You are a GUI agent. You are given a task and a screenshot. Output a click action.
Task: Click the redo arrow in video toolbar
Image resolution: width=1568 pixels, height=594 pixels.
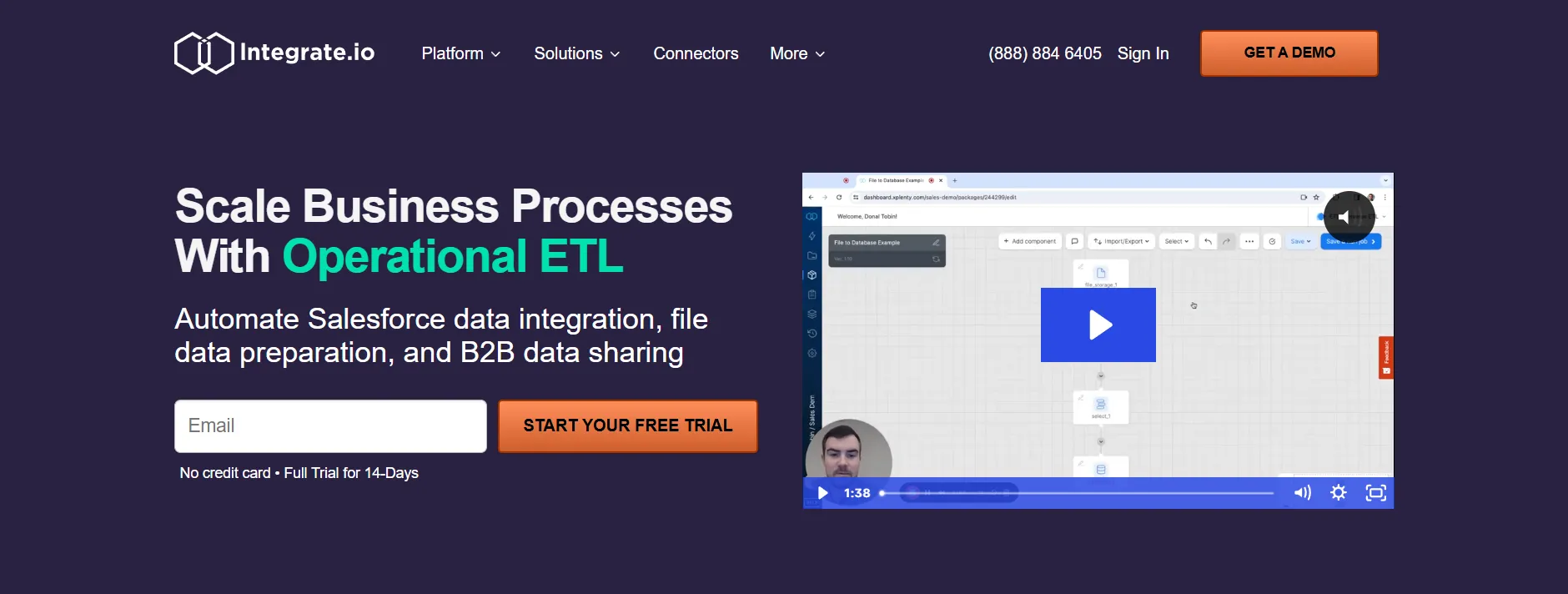[1226, 241]
